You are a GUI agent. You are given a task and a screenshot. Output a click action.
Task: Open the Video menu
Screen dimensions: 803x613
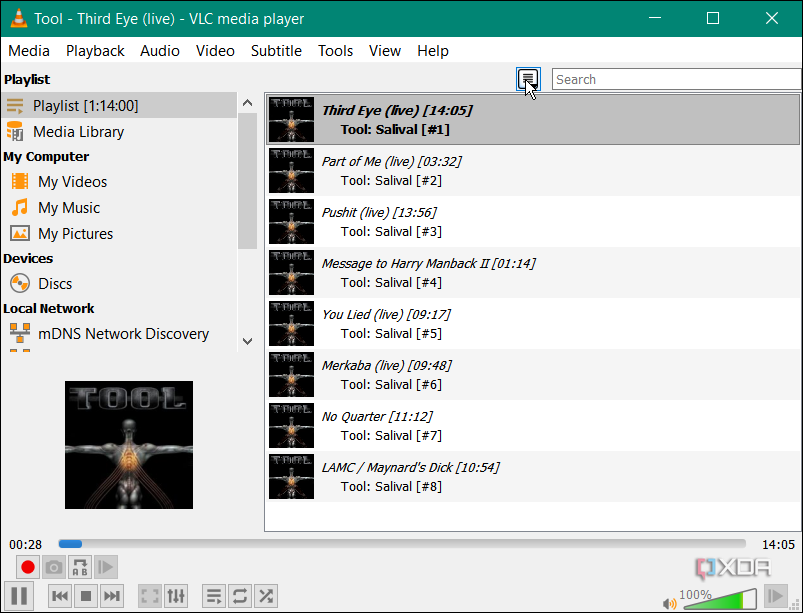[215, 51]
